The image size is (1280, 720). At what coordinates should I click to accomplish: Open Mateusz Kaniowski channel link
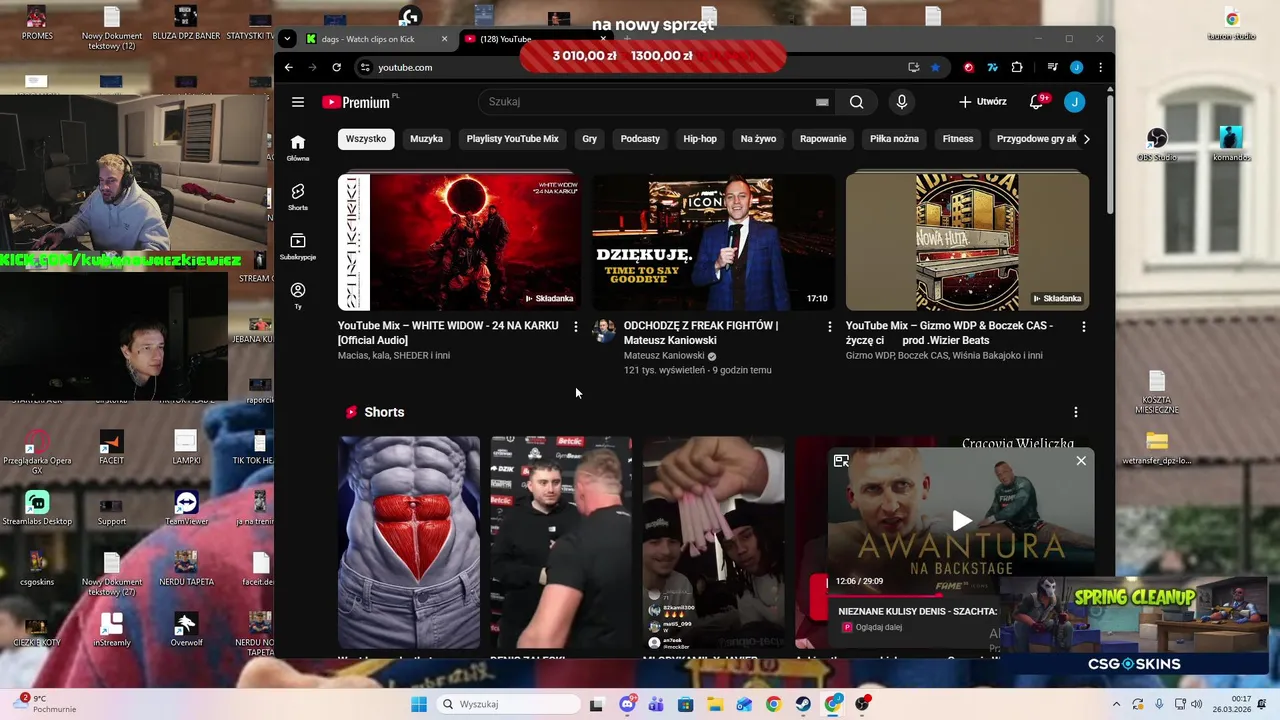pyautogui.click(x=664, y=356)
